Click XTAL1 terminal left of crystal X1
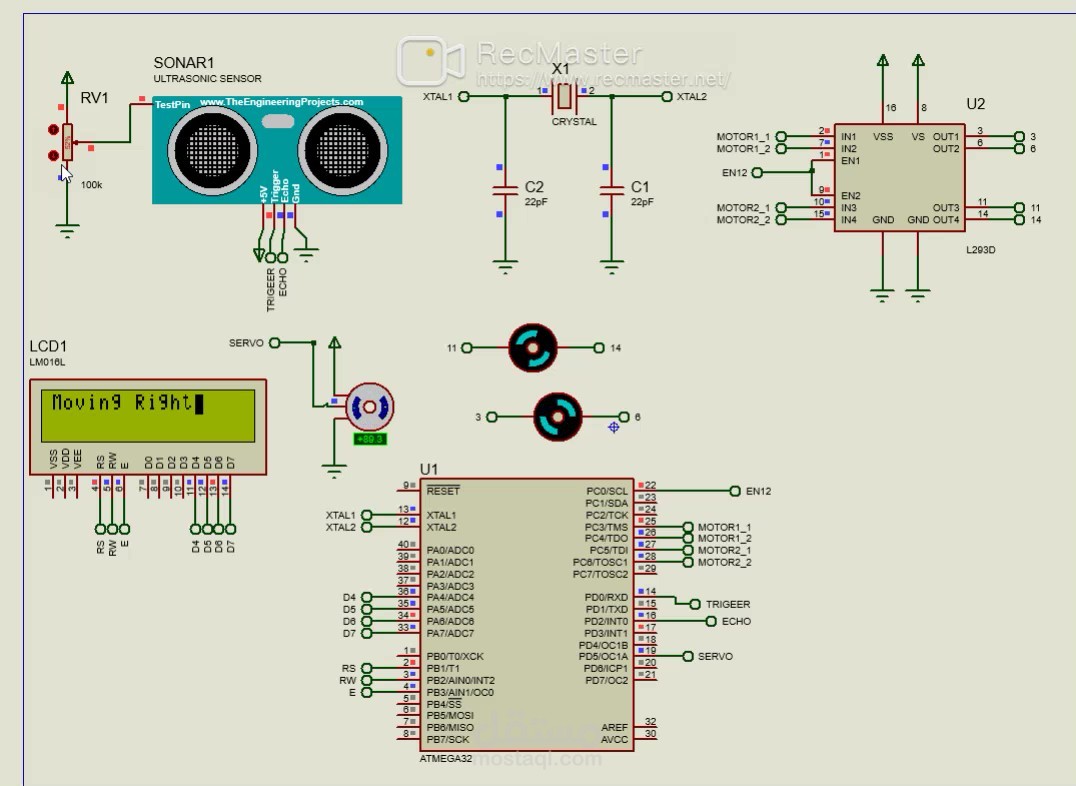This screenshot has height=786, width=1076. 464,97
